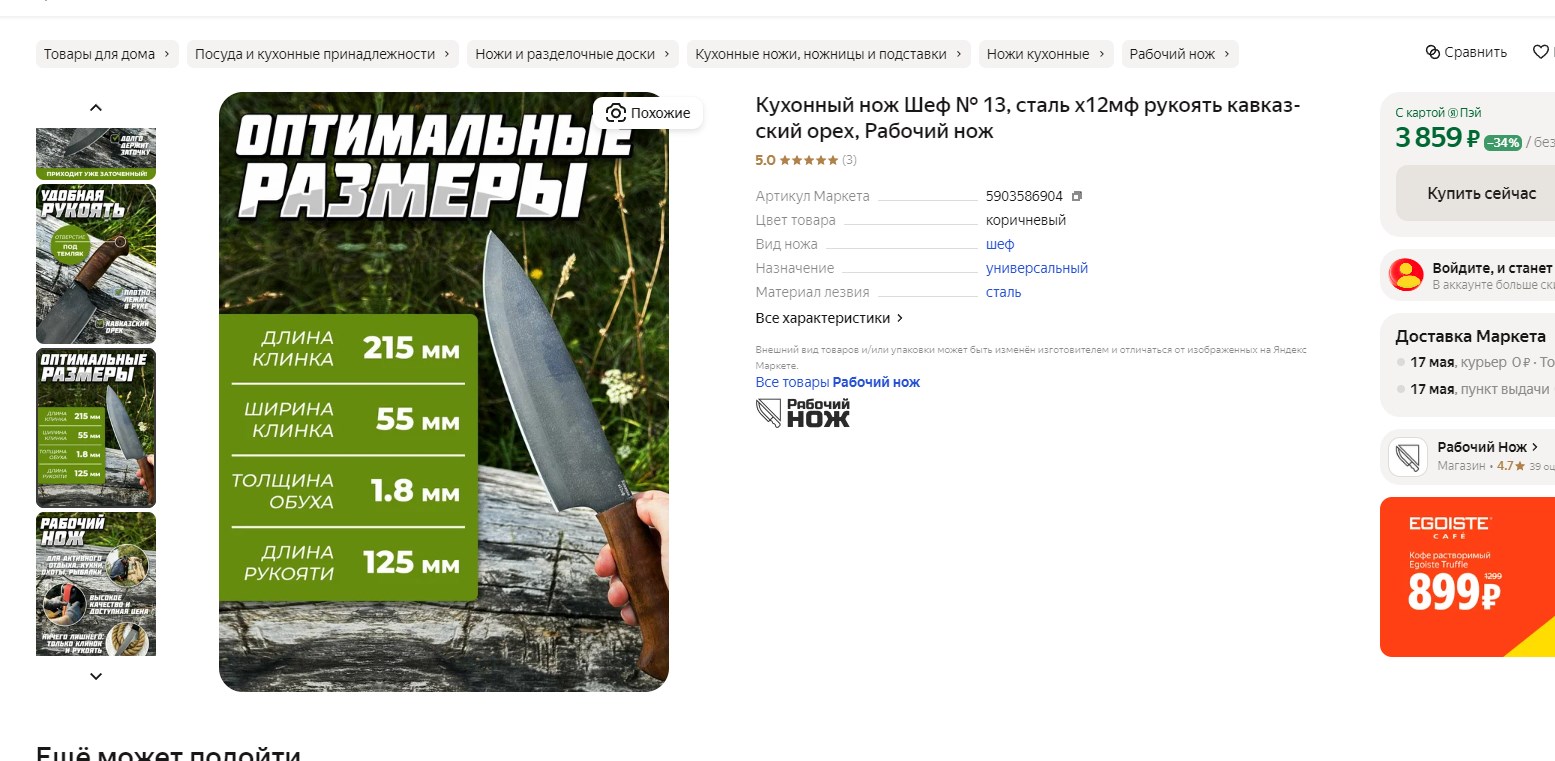Open Товары для дома breadcrumb
Viewport: 1555px width, 761px height.
[107, 54]
